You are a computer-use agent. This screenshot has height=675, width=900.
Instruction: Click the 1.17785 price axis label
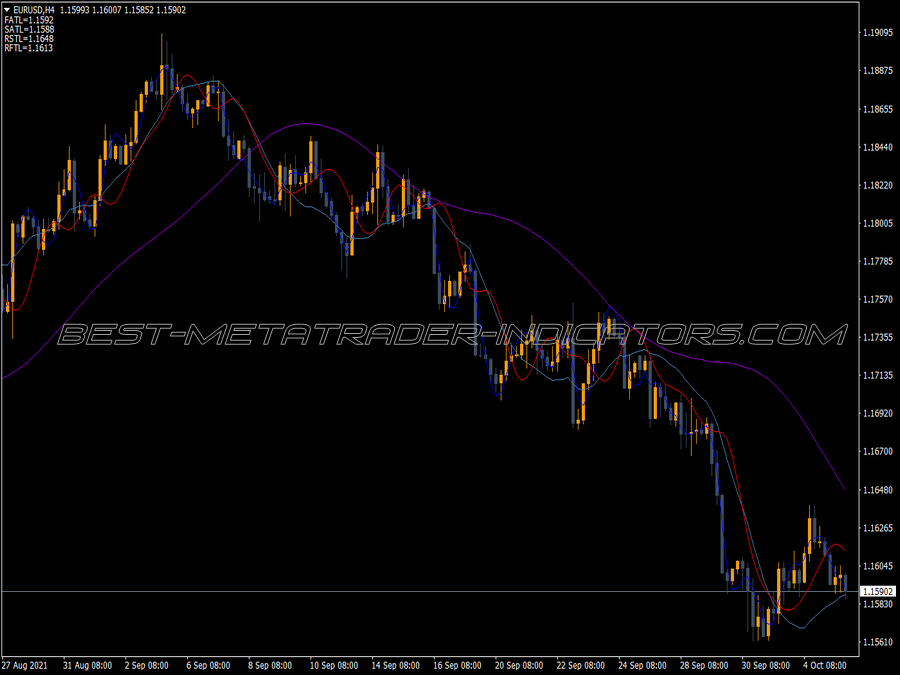pos(878,261)
